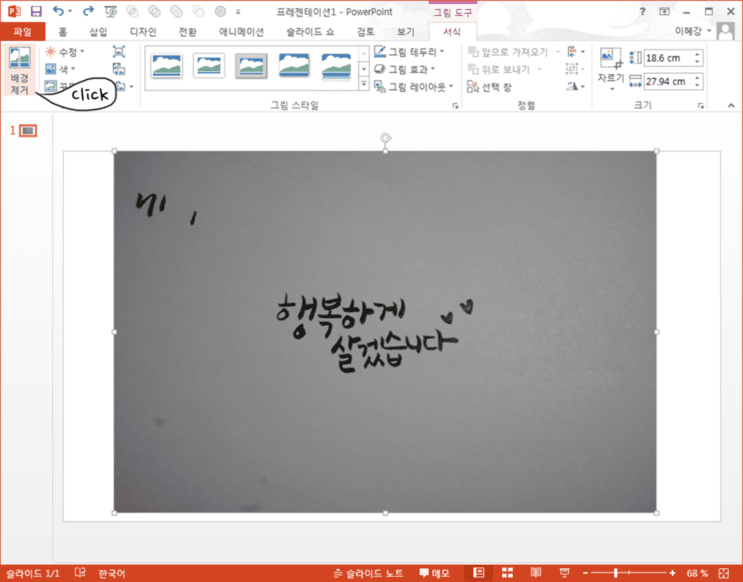Click the 배경 제거 (Remove Background) icon
This screenshot has width=743, height=582.
(x=19, y=58)
